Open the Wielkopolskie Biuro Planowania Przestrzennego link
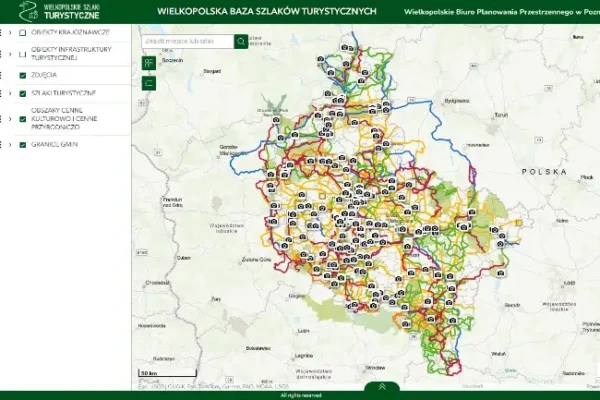 [502, 12]
